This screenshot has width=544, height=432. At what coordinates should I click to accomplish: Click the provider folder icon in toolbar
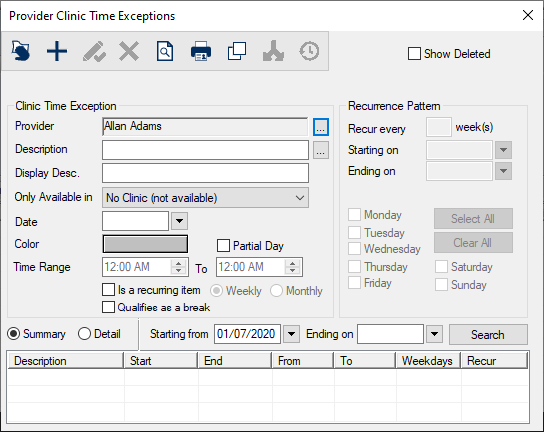click(21, 51)
